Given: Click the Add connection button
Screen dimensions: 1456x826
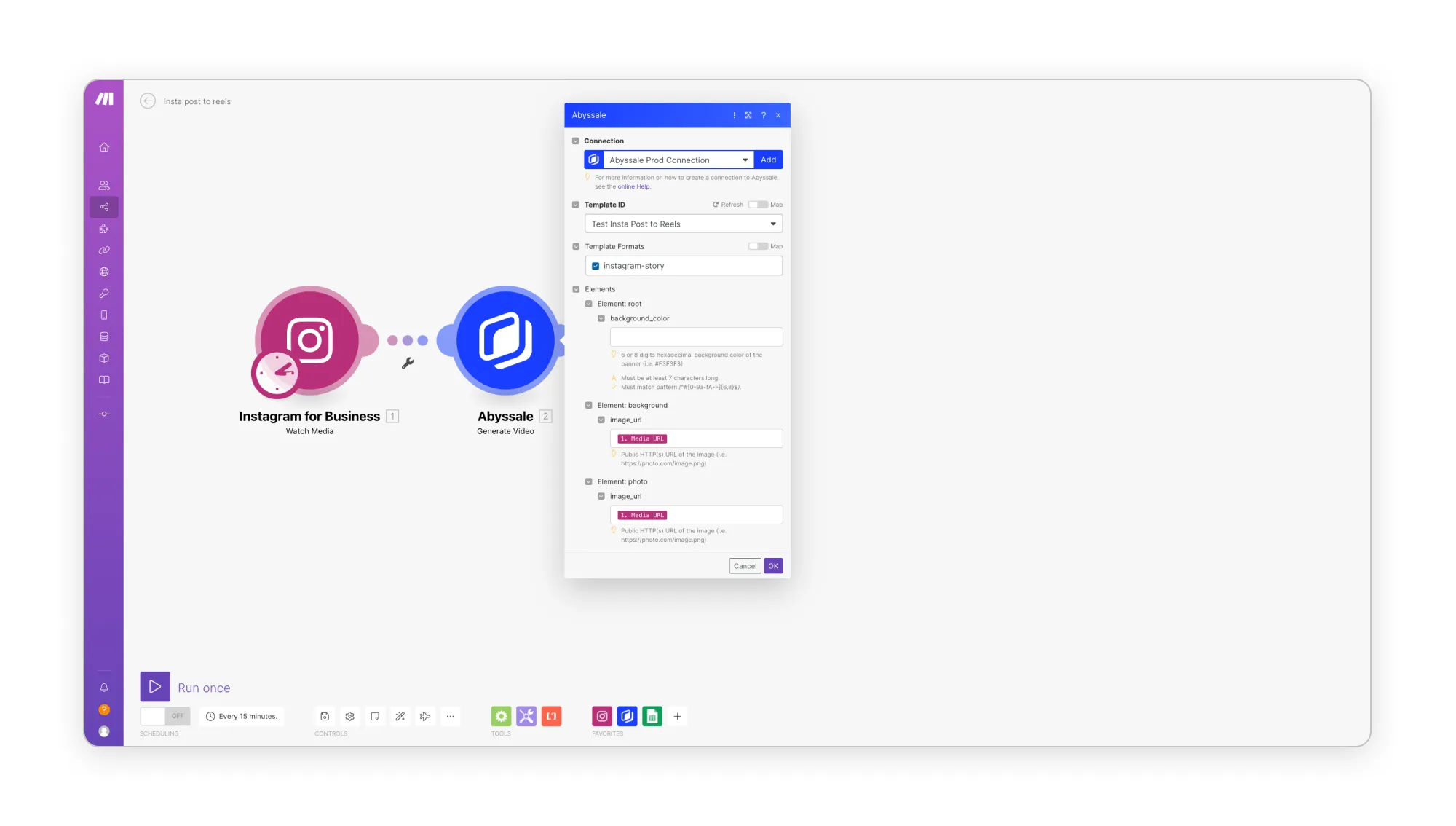Looking at the screenshot, I should tap(768, 158).
